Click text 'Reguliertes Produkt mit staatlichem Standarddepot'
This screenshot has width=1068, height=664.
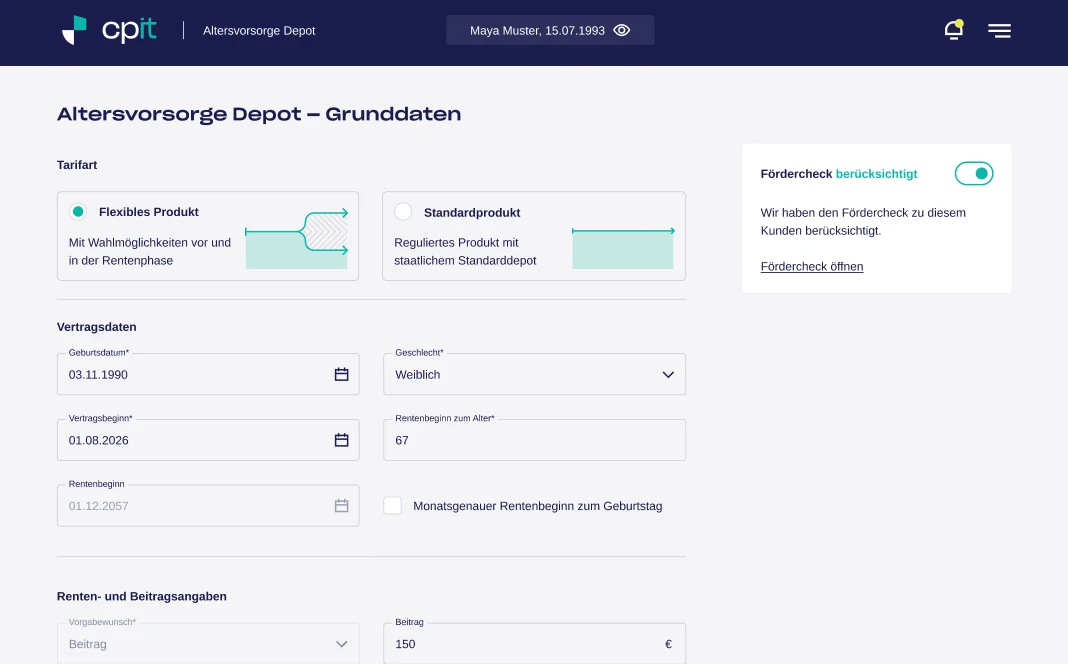(x=465, y=251)
